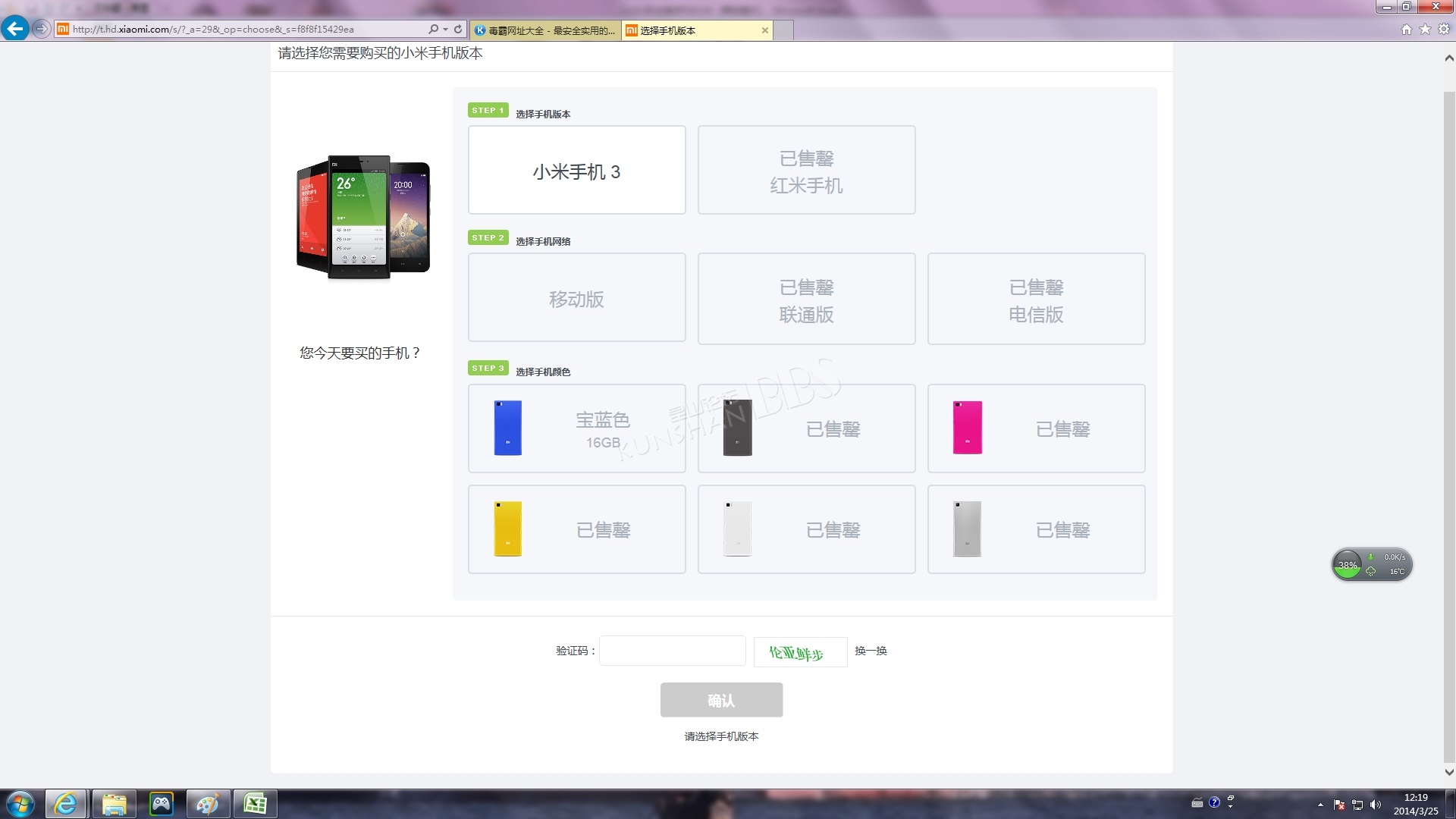Image resolution: width=1456 pixels, height=819 pixels.
Task: Click the pink phone back image
Action: (967, 428)
